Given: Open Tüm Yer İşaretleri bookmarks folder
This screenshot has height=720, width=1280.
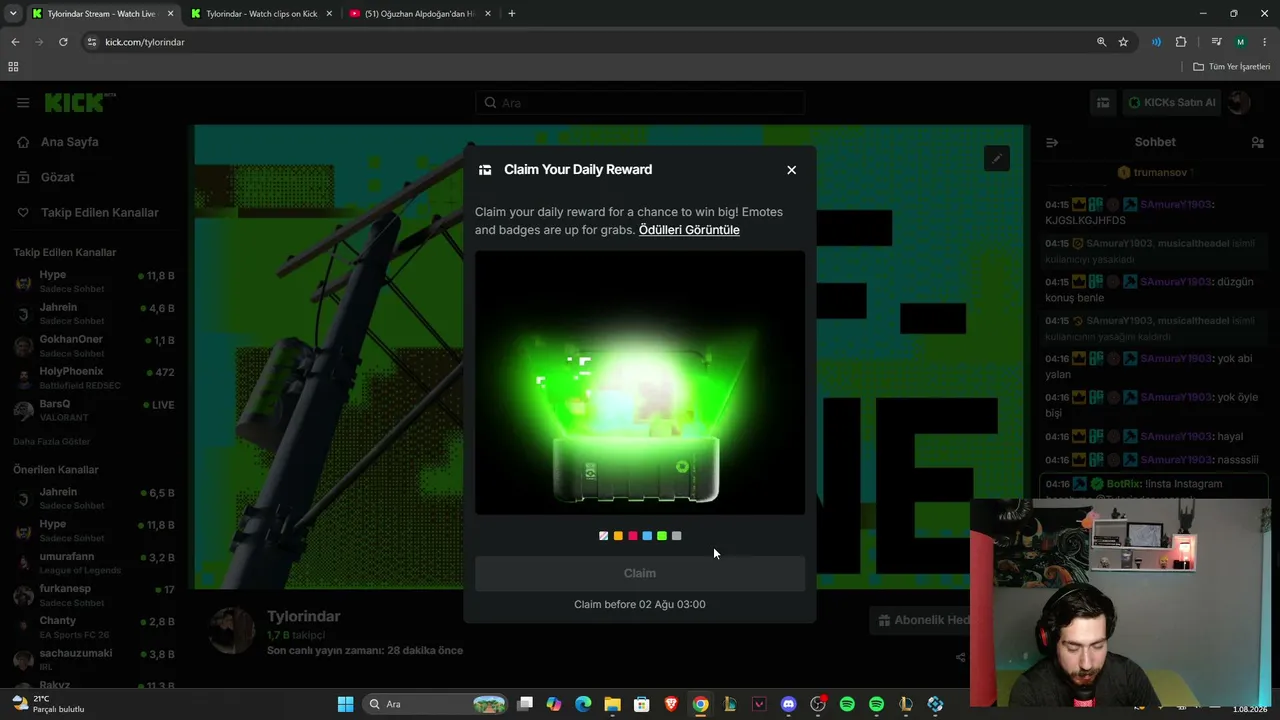Looking at the screenshot, I should tap(1232, 67).
